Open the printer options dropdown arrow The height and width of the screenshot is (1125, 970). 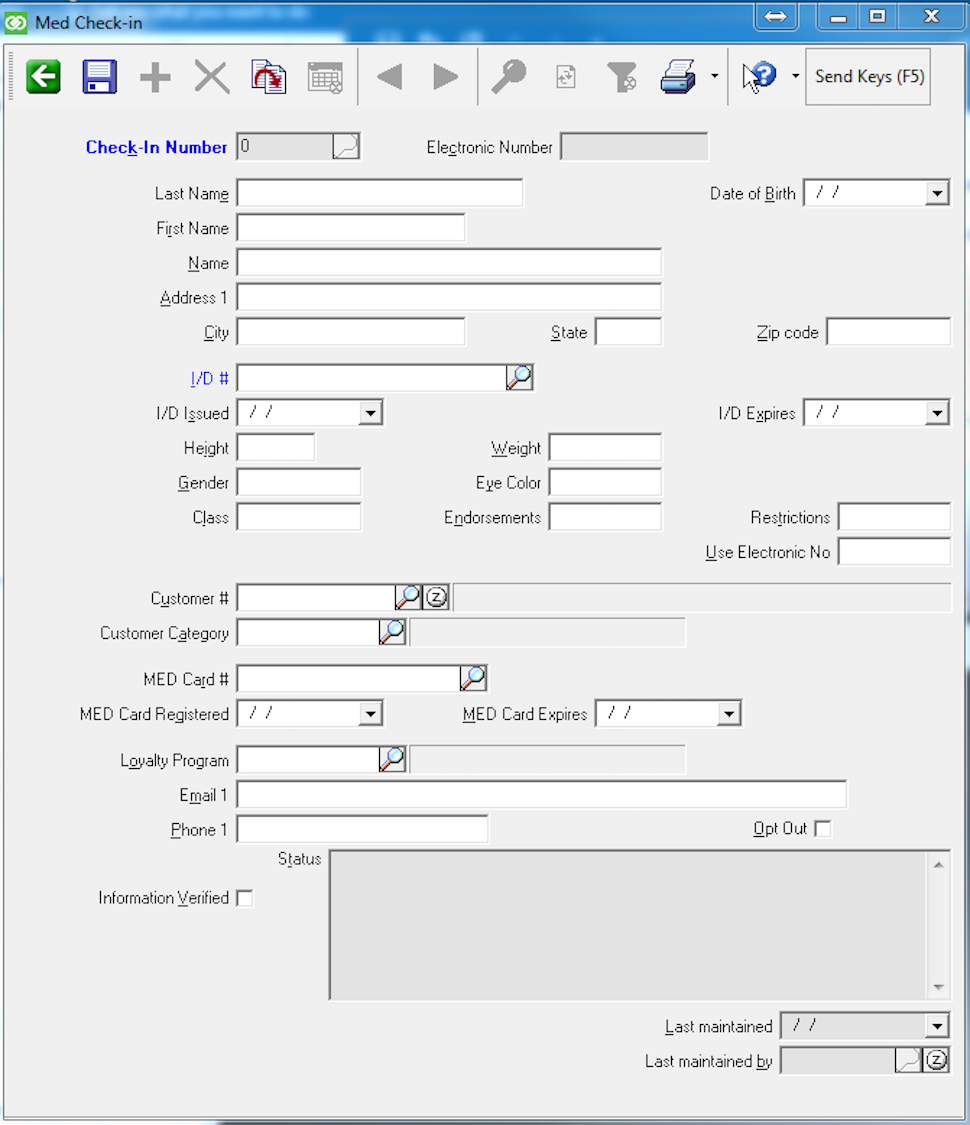(714, 77)
